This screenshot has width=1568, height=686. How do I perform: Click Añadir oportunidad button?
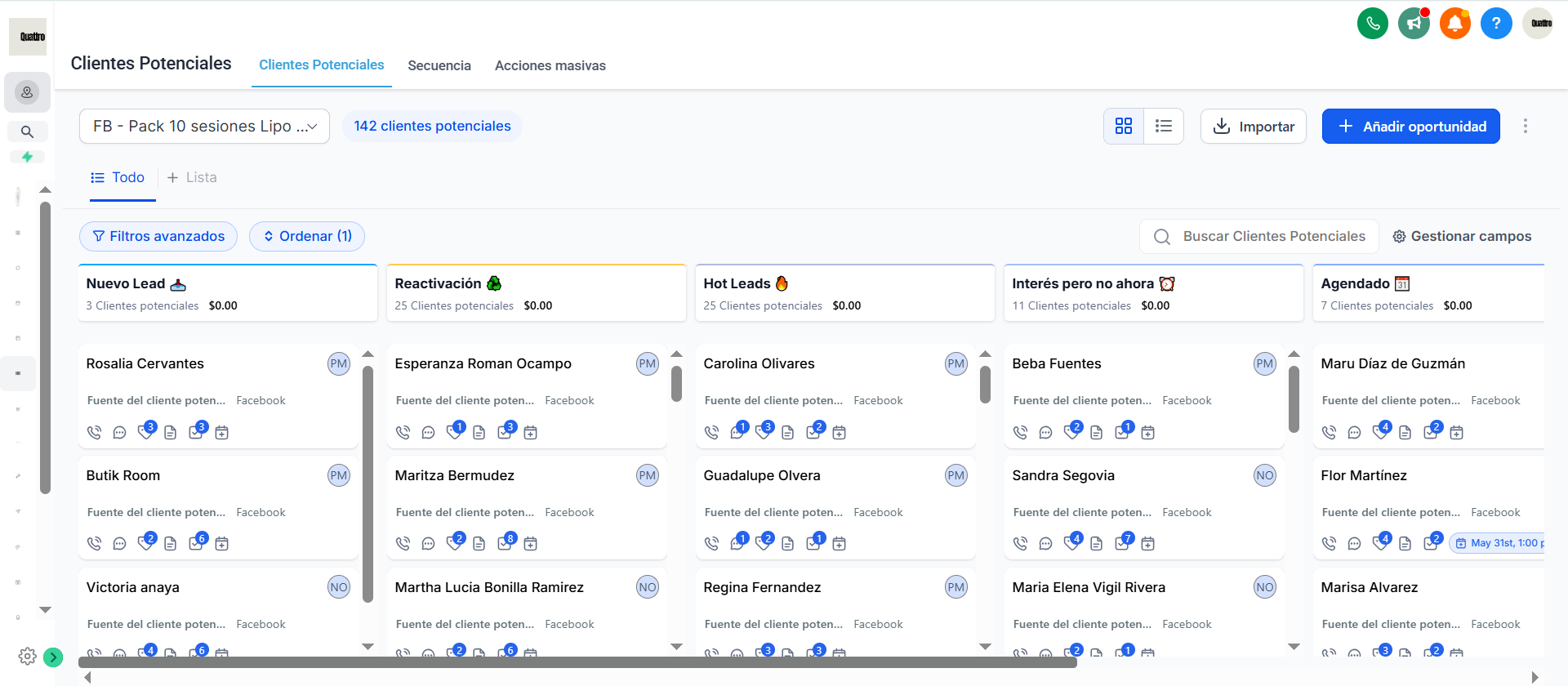tap(1411, 126)
